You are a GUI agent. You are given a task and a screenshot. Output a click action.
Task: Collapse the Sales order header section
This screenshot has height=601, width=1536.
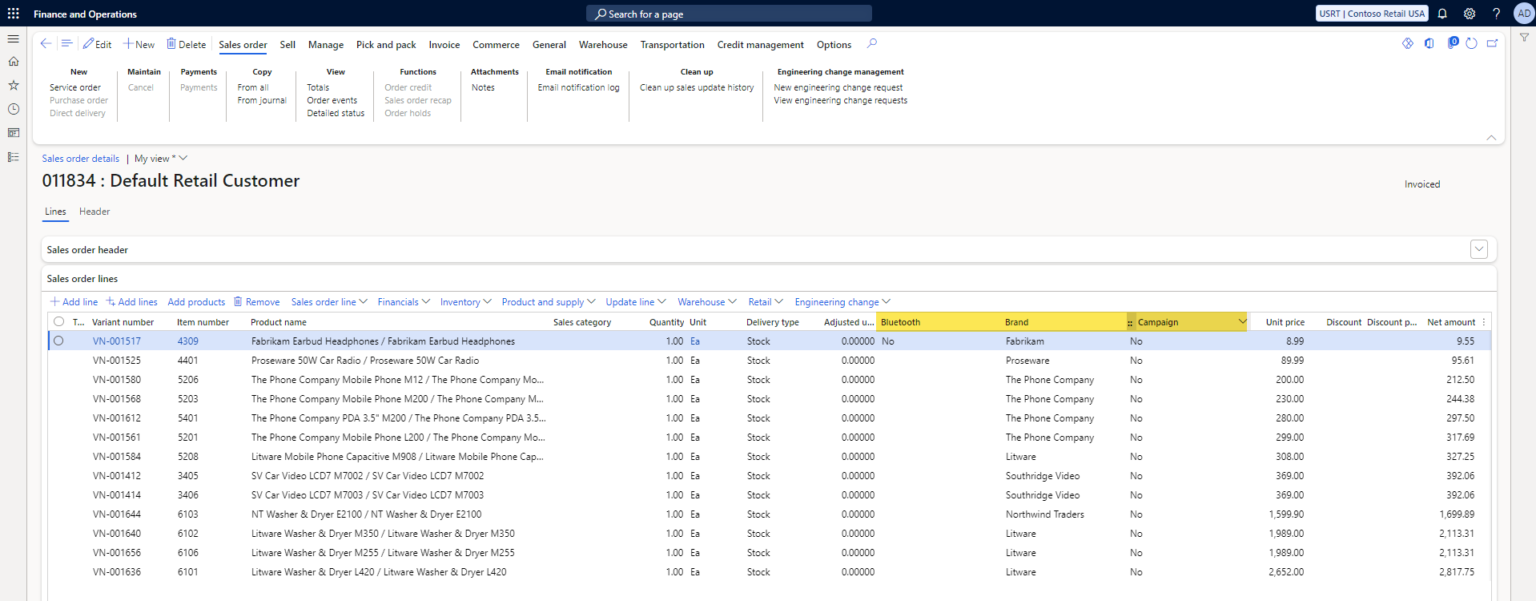coord(1479,248)
